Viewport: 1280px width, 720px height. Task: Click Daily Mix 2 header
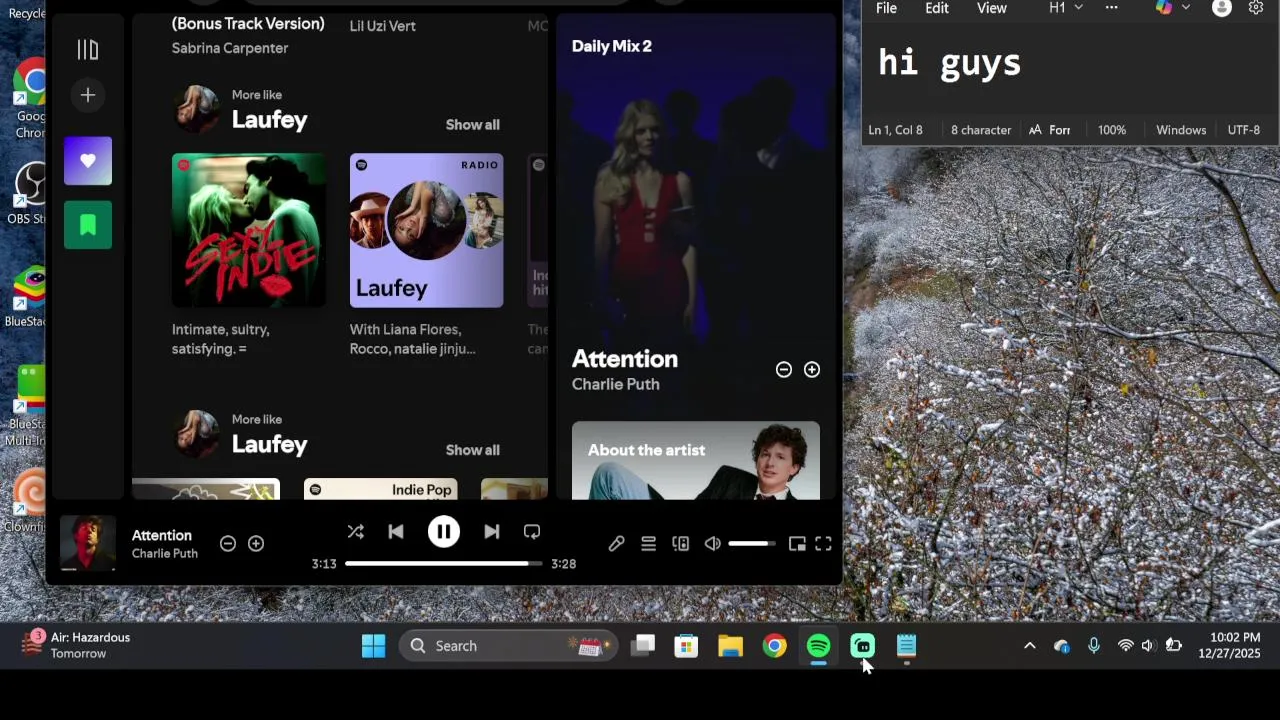612,46
